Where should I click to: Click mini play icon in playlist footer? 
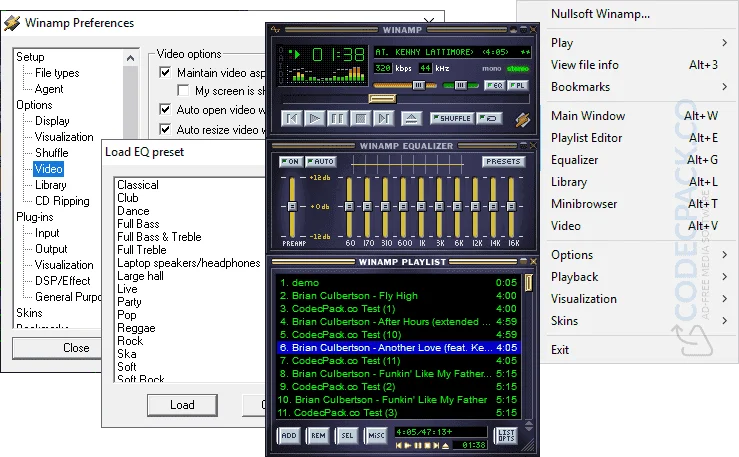click(x=408, y=445)
